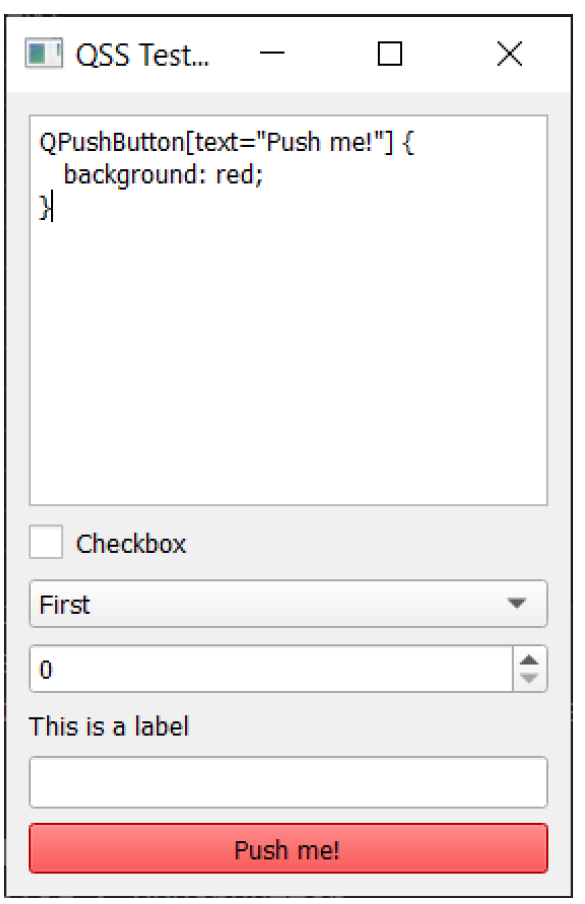Decrease the spinbox value with down arrow
The height and width of the screenshot is (904, 585).
click(x=529, y=679)
